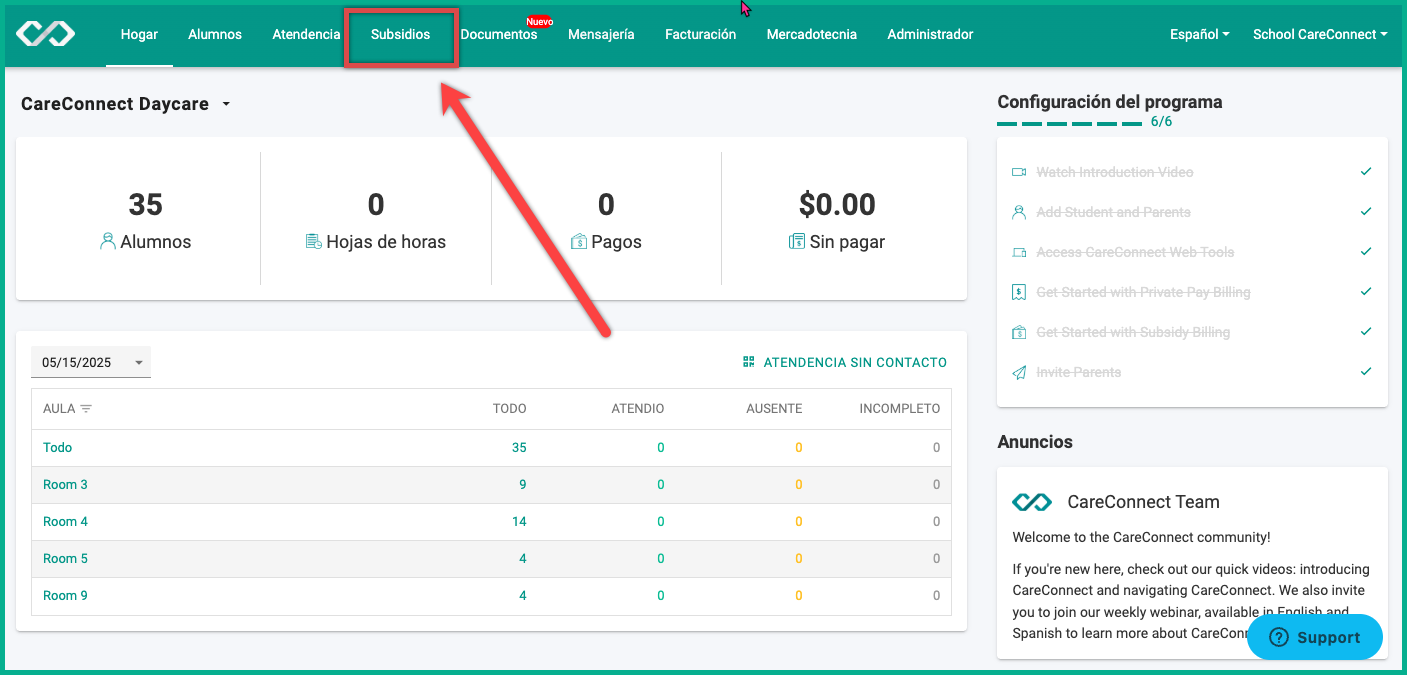Click the INCOMPLETO column header

click(900, 409)
